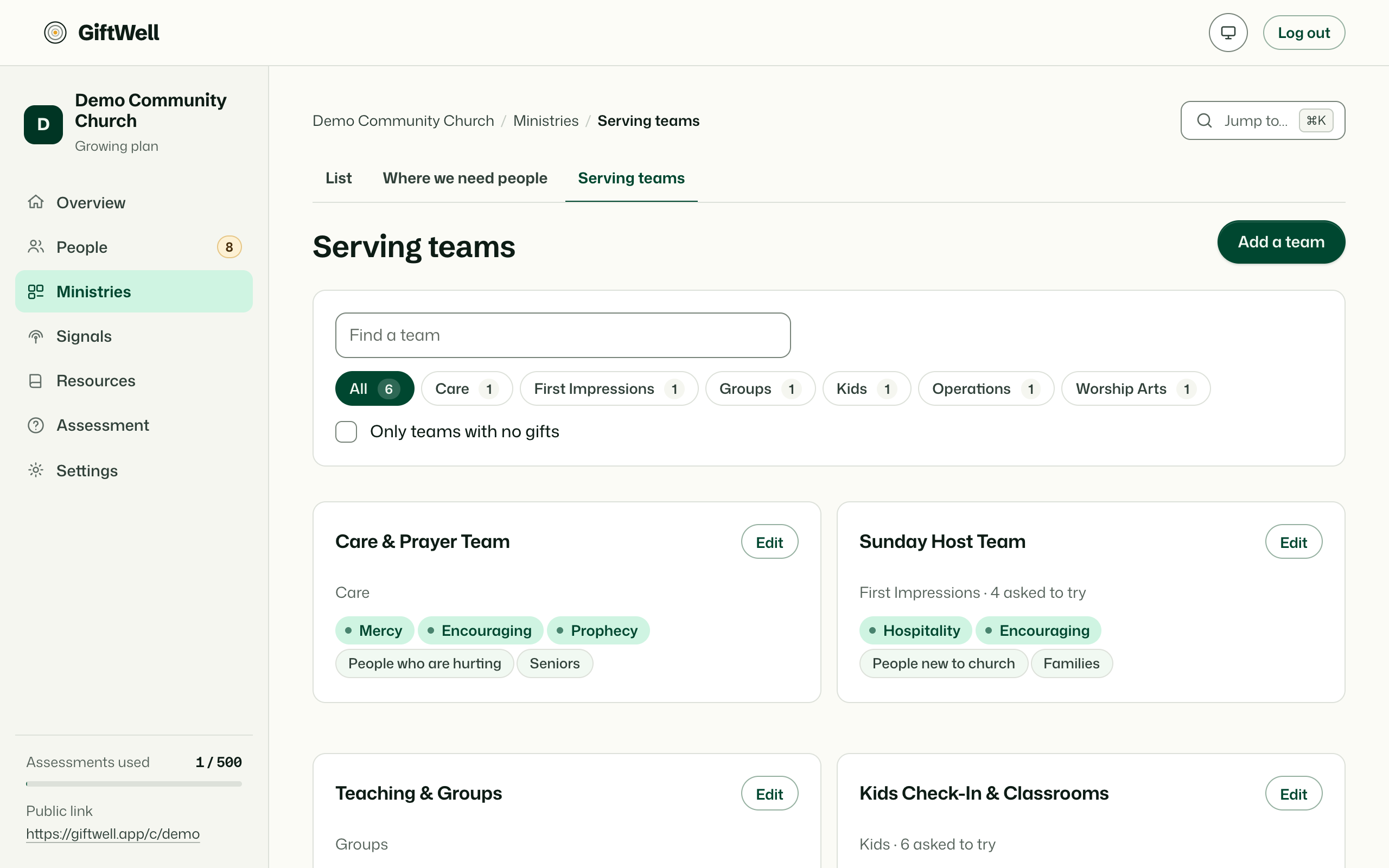Click the GiftWell logo icon

(55, 33)
